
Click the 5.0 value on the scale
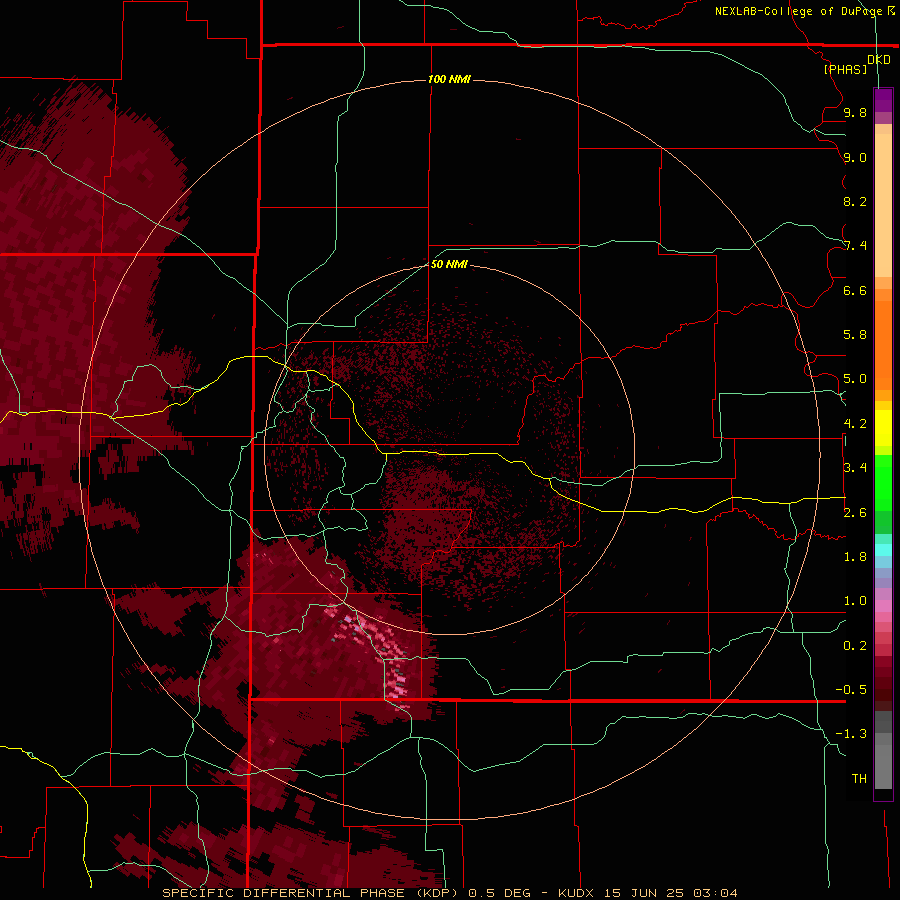[x=855, y=379]
